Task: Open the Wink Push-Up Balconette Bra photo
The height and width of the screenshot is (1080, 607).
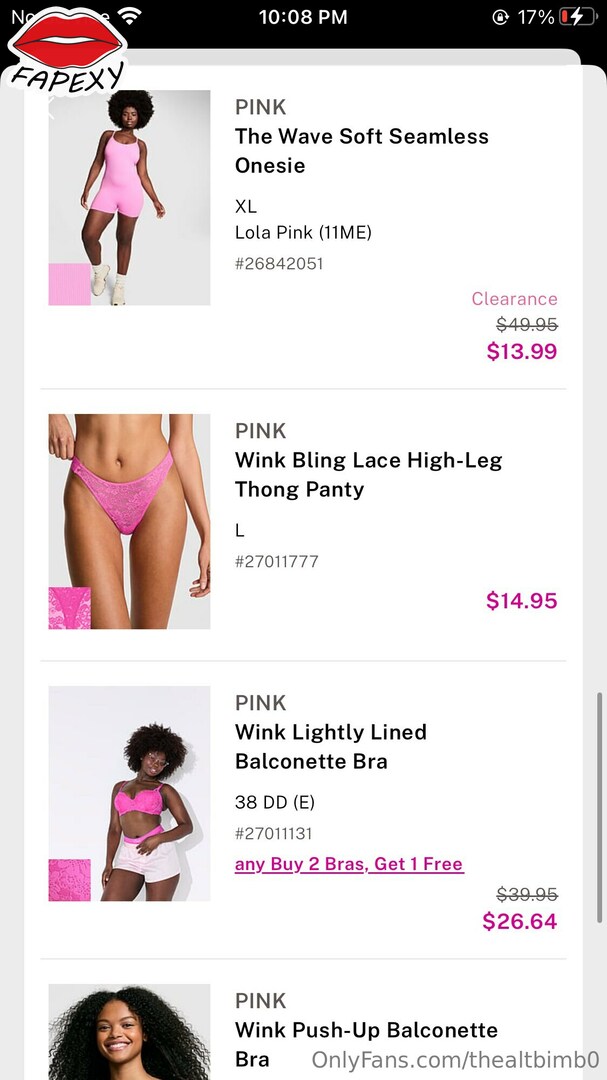Action: point(130,1032)
